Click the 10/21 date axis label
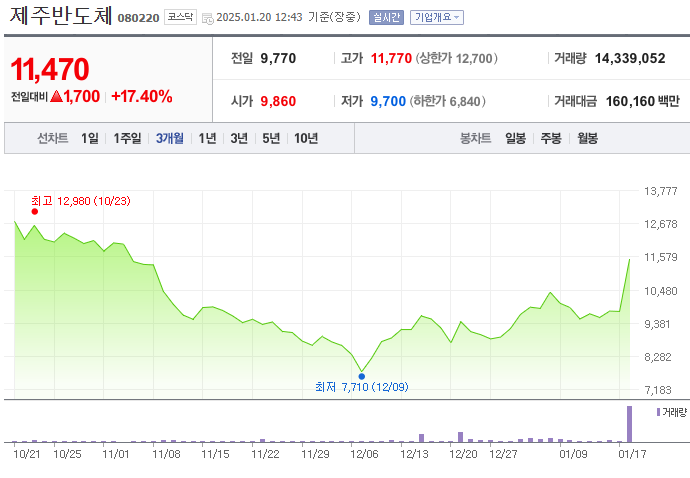The width and height of the screenshot is (690, 478). point(27,454)
